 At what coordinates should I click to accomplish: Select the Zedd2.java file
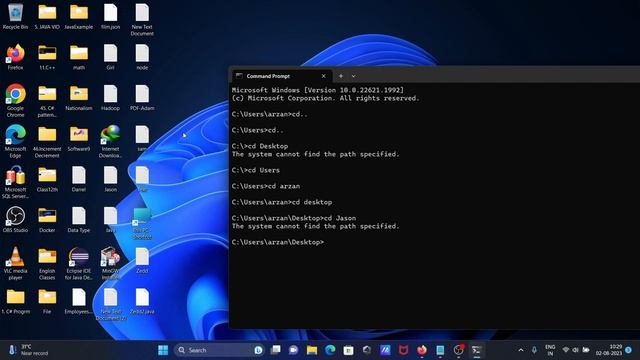coord(142,301)
